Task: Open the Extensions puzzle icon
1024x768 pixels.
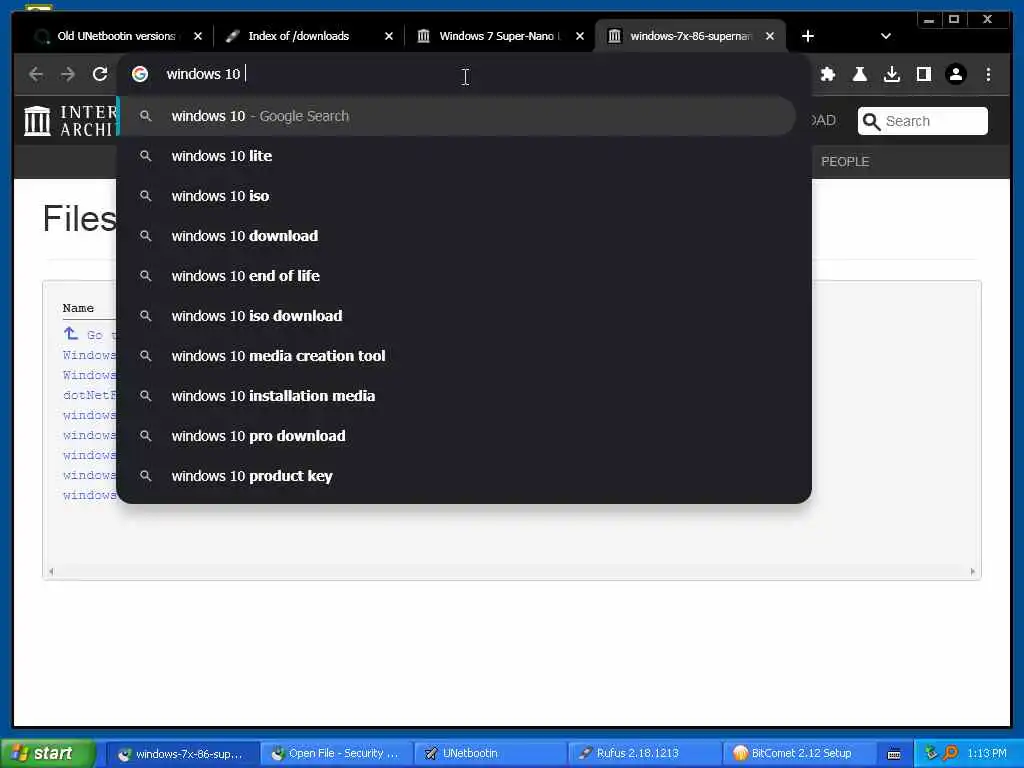Action: pyautogui.click(x=828, y=74)
